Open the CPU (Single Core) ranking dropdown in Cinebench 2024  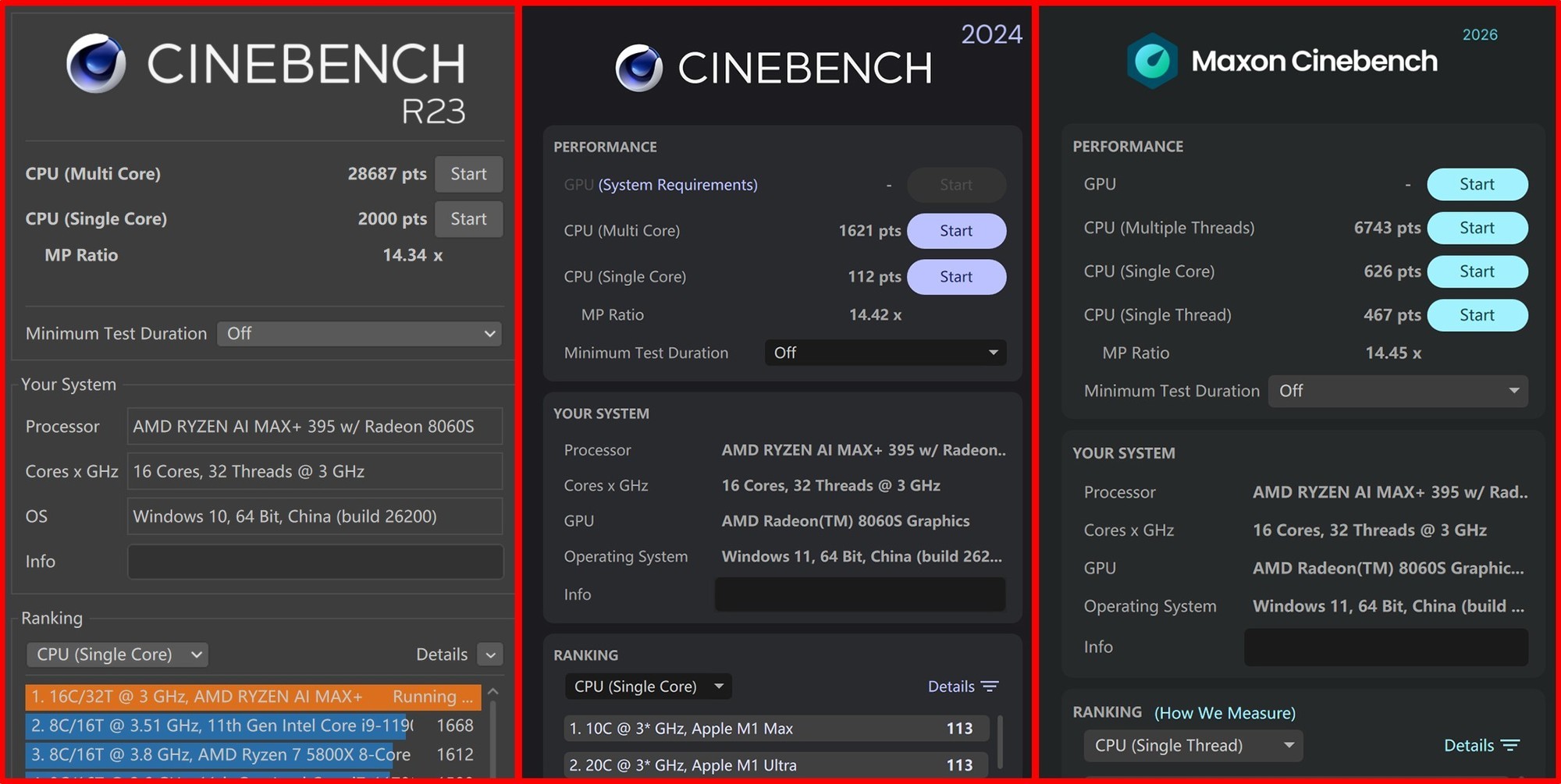648,686
